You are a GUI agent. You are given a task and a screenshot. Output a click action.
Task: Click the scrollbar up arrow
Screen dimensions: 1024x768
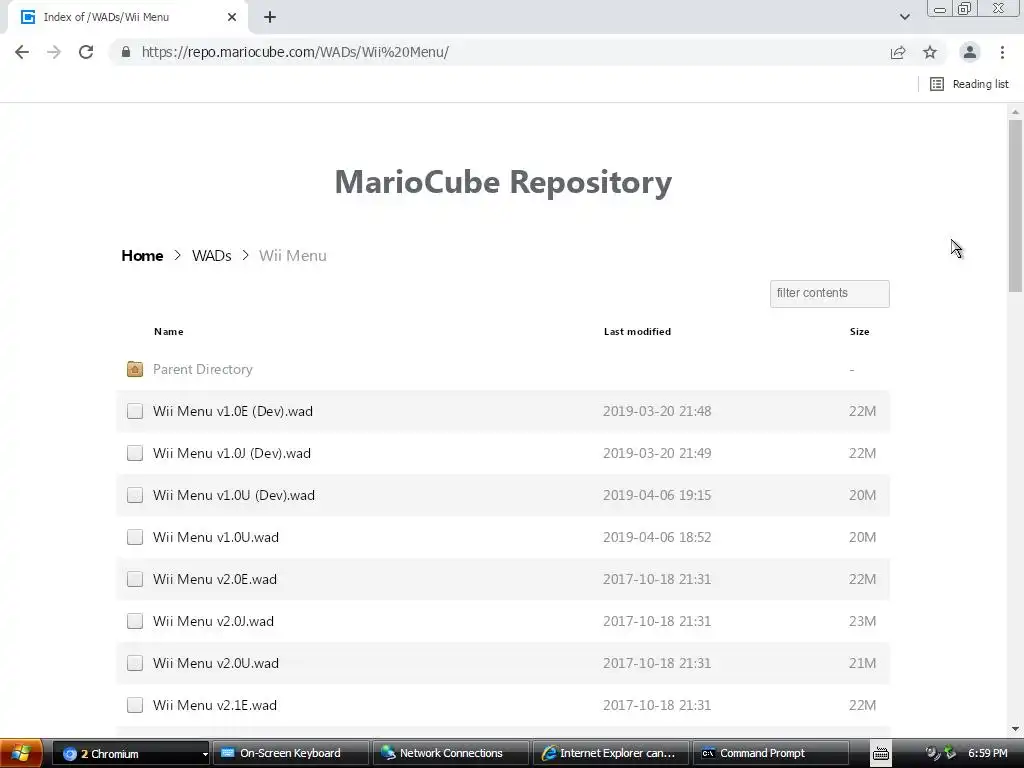(1015, 112)
